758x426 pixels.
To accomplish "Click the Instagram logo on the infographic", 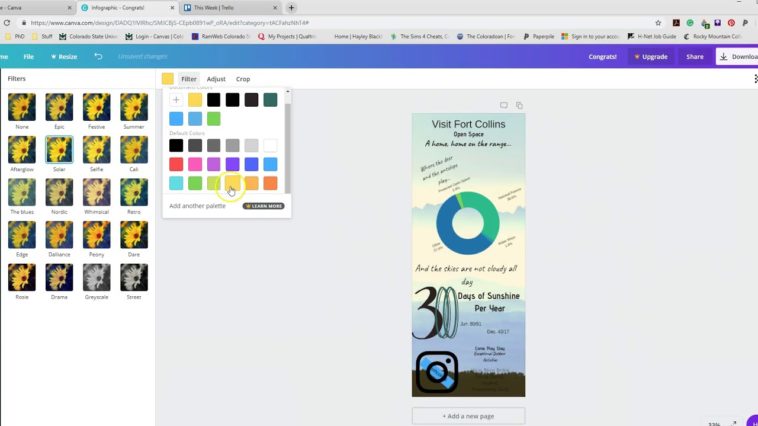I will pos(437,372).
